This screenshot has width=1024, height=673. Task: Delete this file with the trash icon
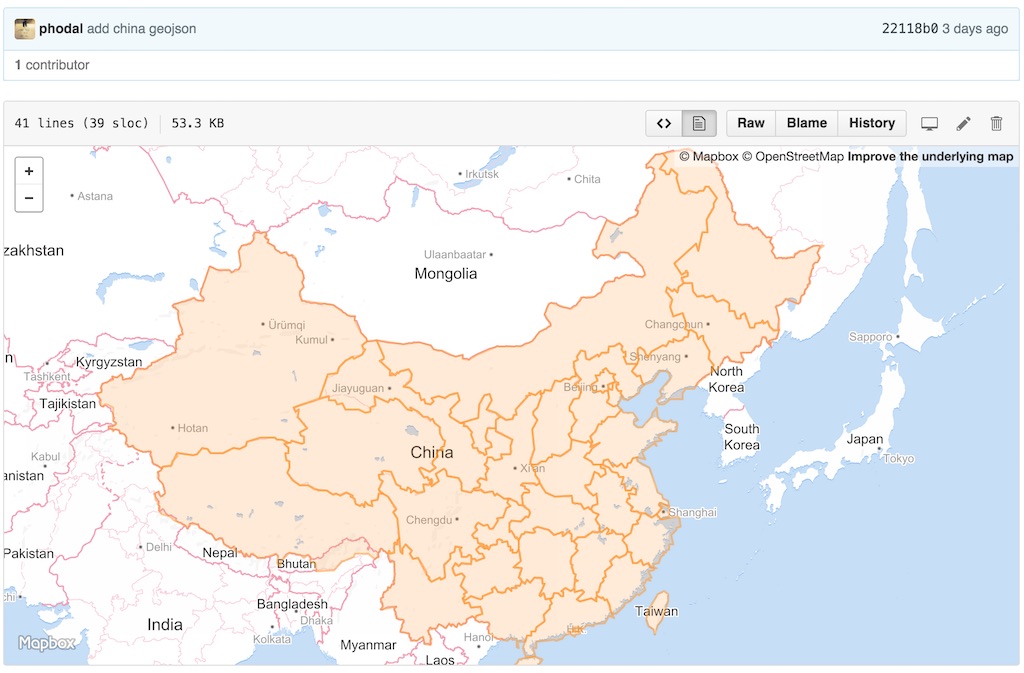[x=996, y=123]
